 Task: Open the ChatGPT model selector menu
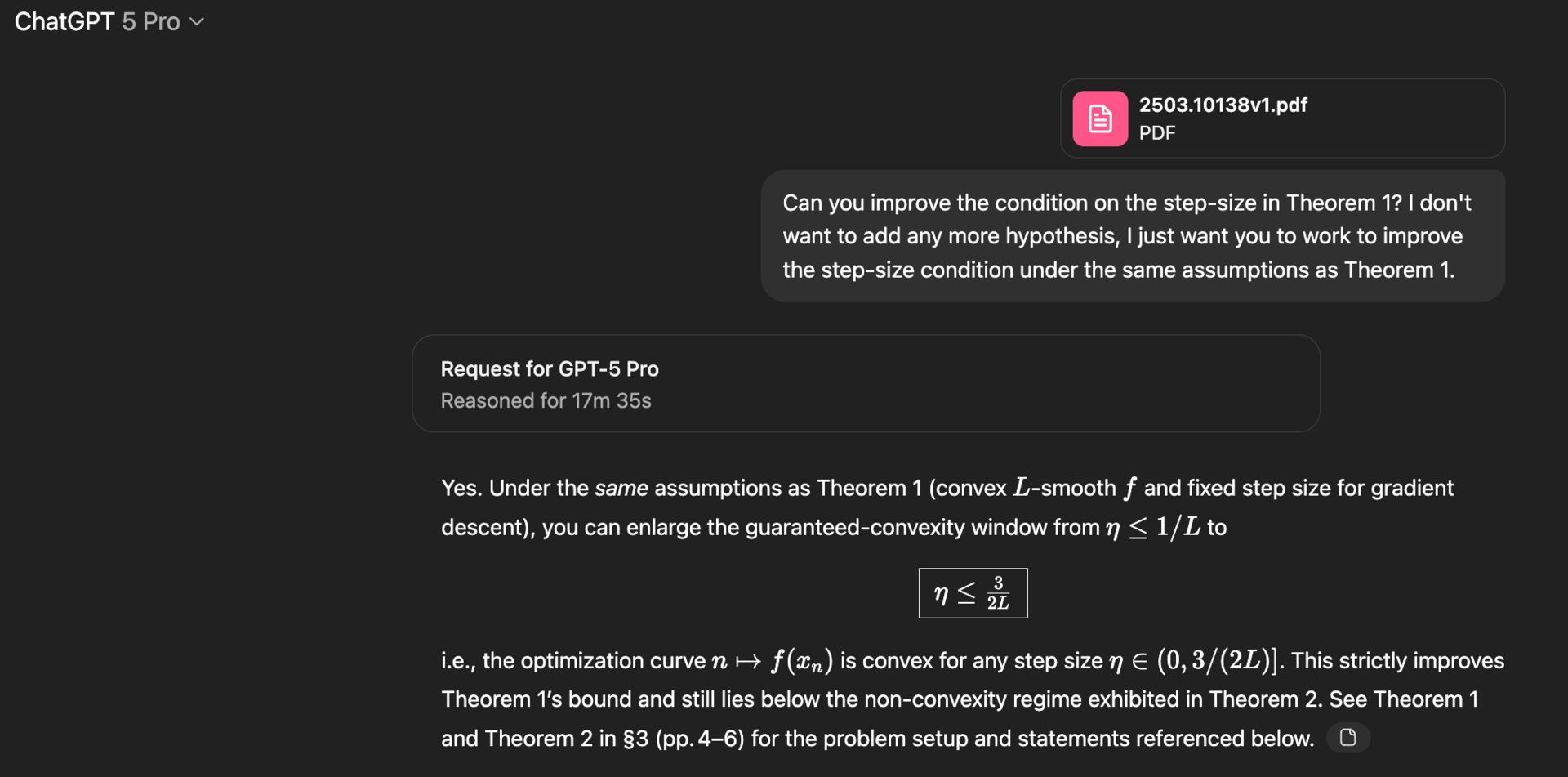coord(109,21)
